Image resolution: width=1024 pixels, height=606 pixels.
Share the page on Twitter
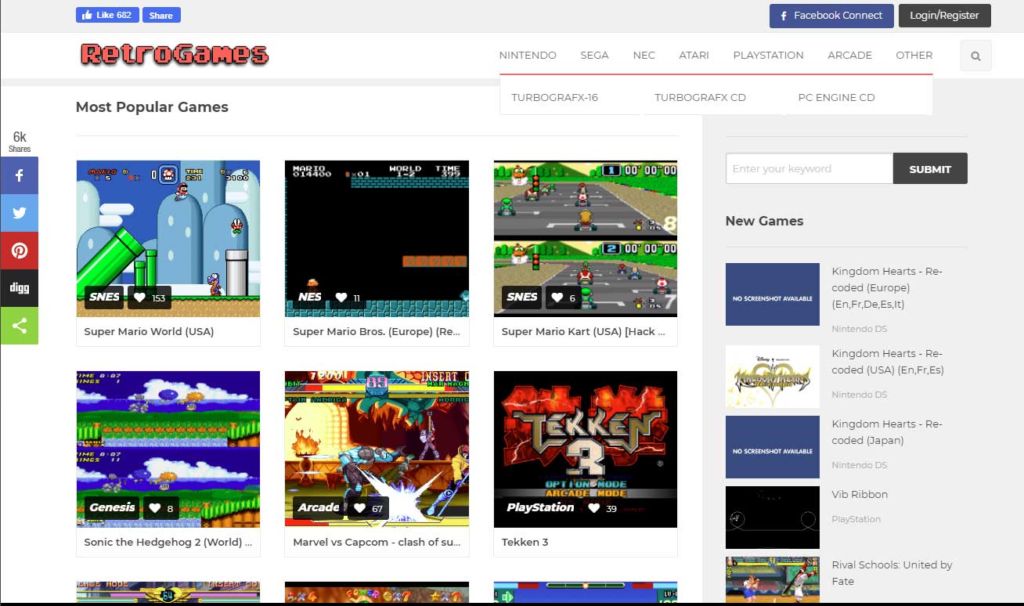(x=19, y=213)
